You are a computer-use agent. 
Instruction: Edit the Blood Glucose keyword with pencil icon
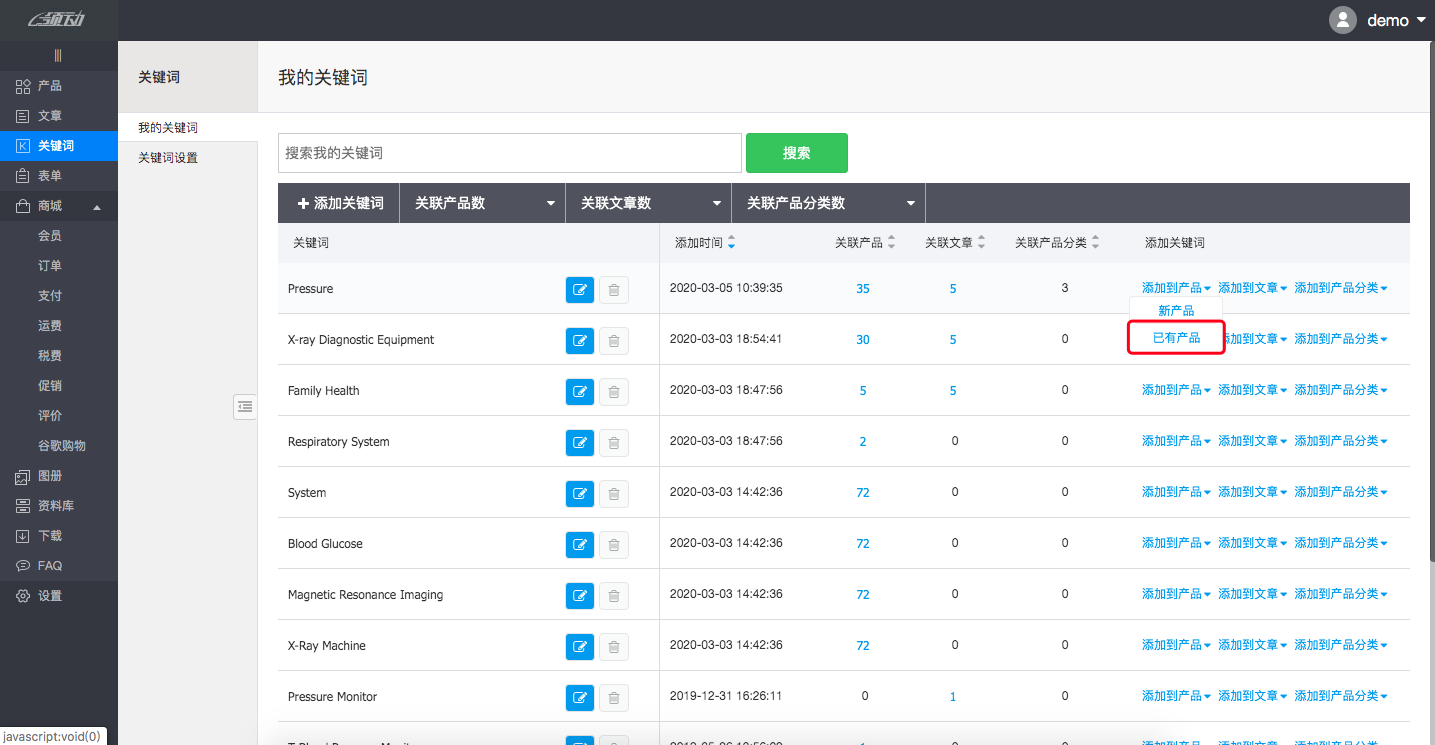[580, 544]
